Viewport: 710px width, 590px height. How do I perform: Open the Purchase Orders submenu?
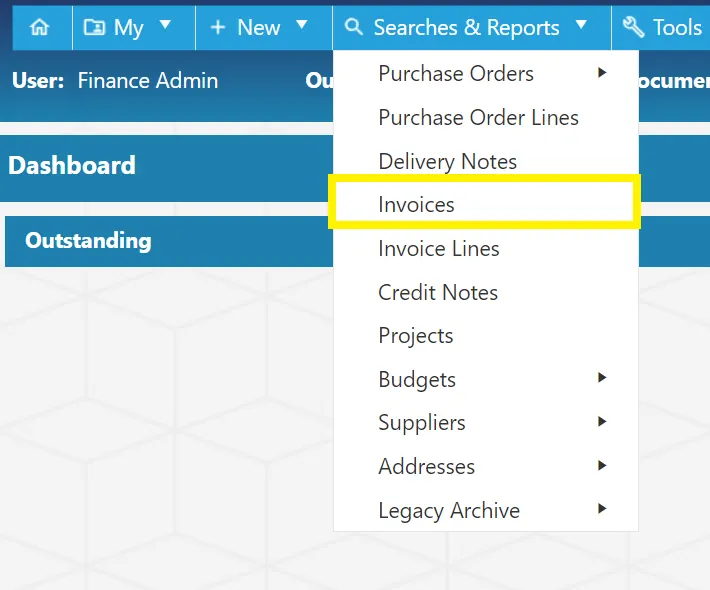[486, 73]
